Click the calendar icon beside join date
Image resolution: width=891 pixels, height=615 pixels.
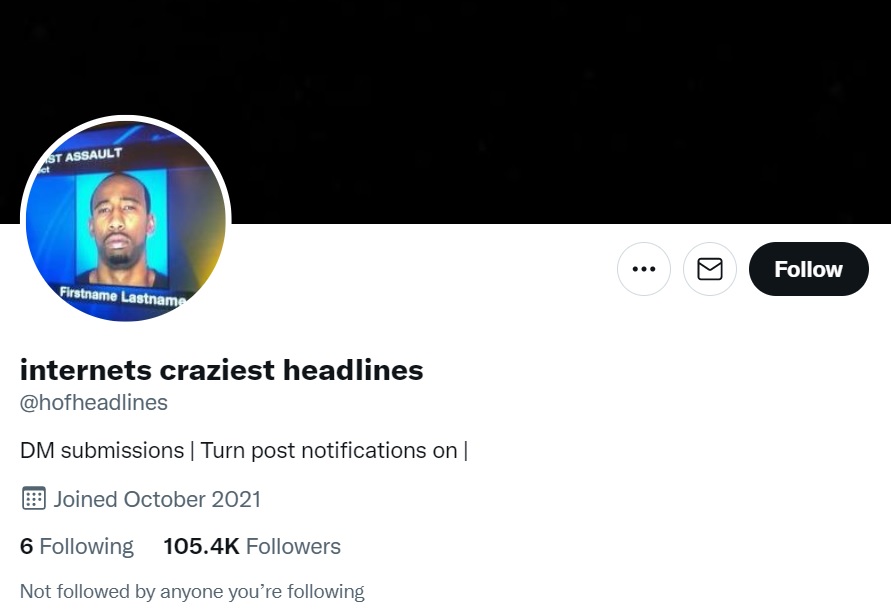pyautogui.click(x=34, y=498)
